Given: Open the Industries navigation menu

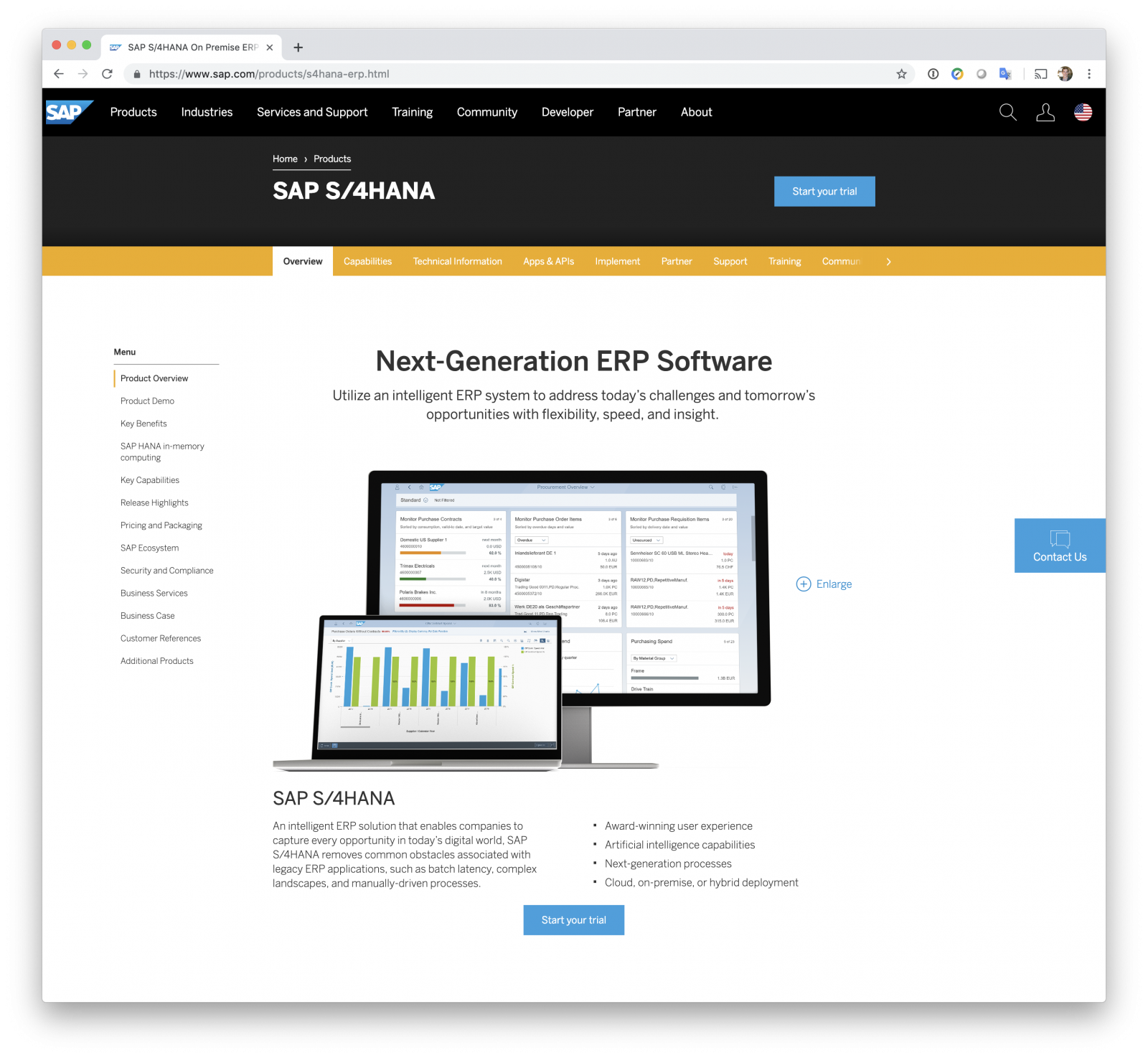Looking at the screenshot, I should pos(207,112).
